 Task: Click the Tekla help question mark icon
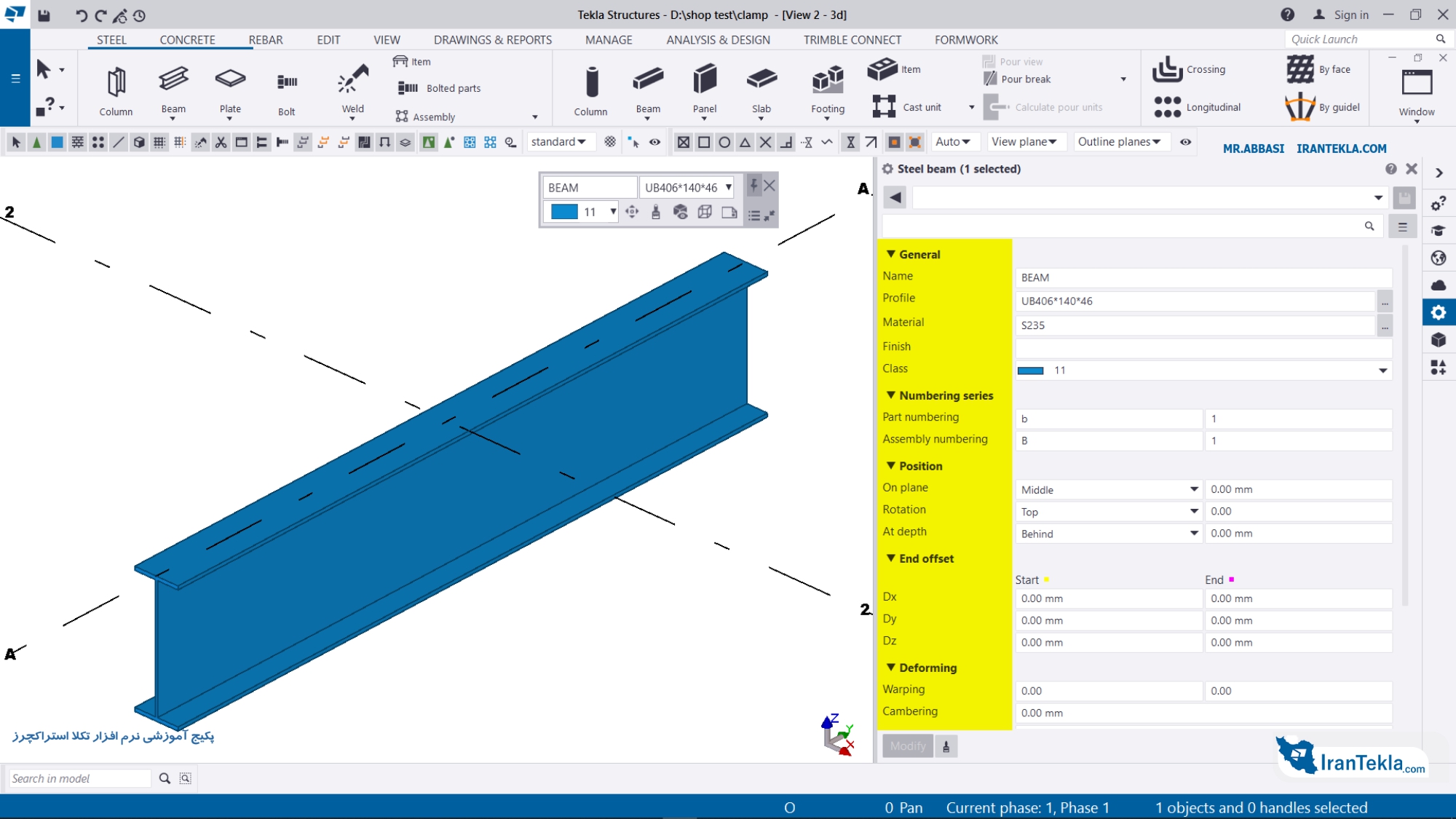point(1287,15)
